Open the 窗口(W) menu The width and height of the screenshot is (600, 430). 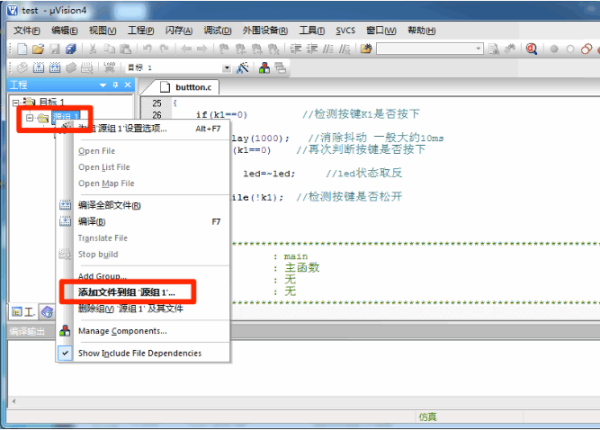pyautogui.click(x=381, y=30)
